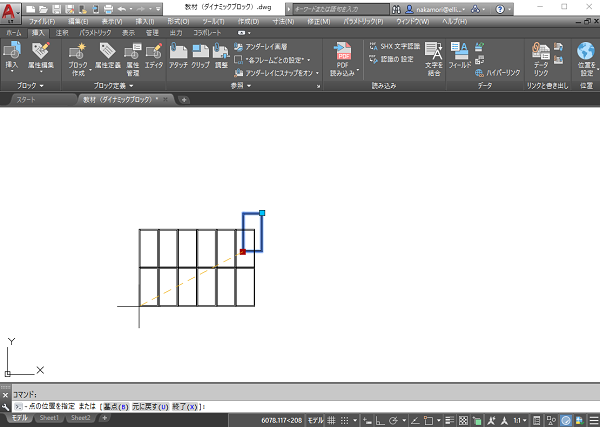Toggle object snap square icon in status bar
600x427 pixels.
pos(429,420)
